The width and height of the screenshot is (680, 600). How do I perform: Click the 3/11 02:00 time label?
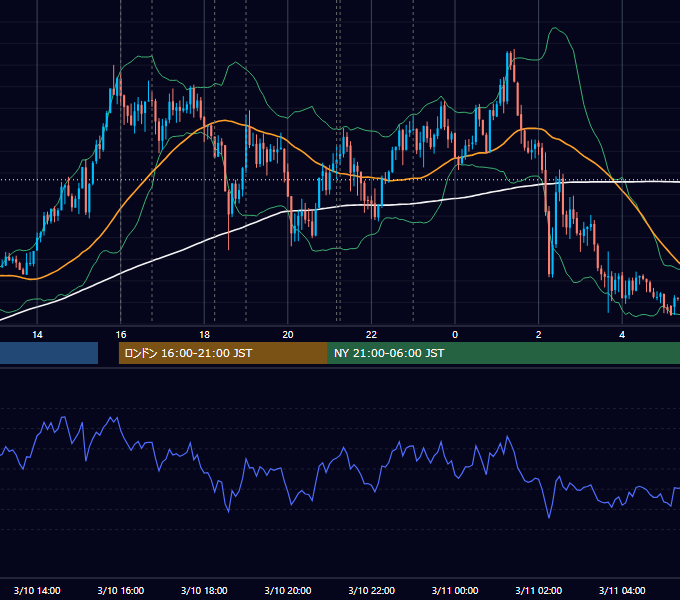tap(538, 590)
